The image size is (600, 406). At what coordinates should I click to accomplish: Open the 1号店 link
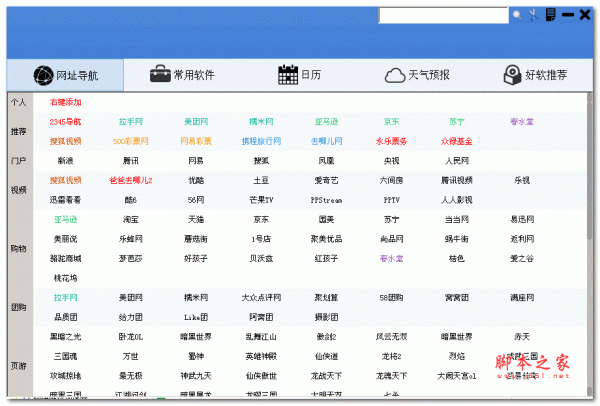(261, 239)
